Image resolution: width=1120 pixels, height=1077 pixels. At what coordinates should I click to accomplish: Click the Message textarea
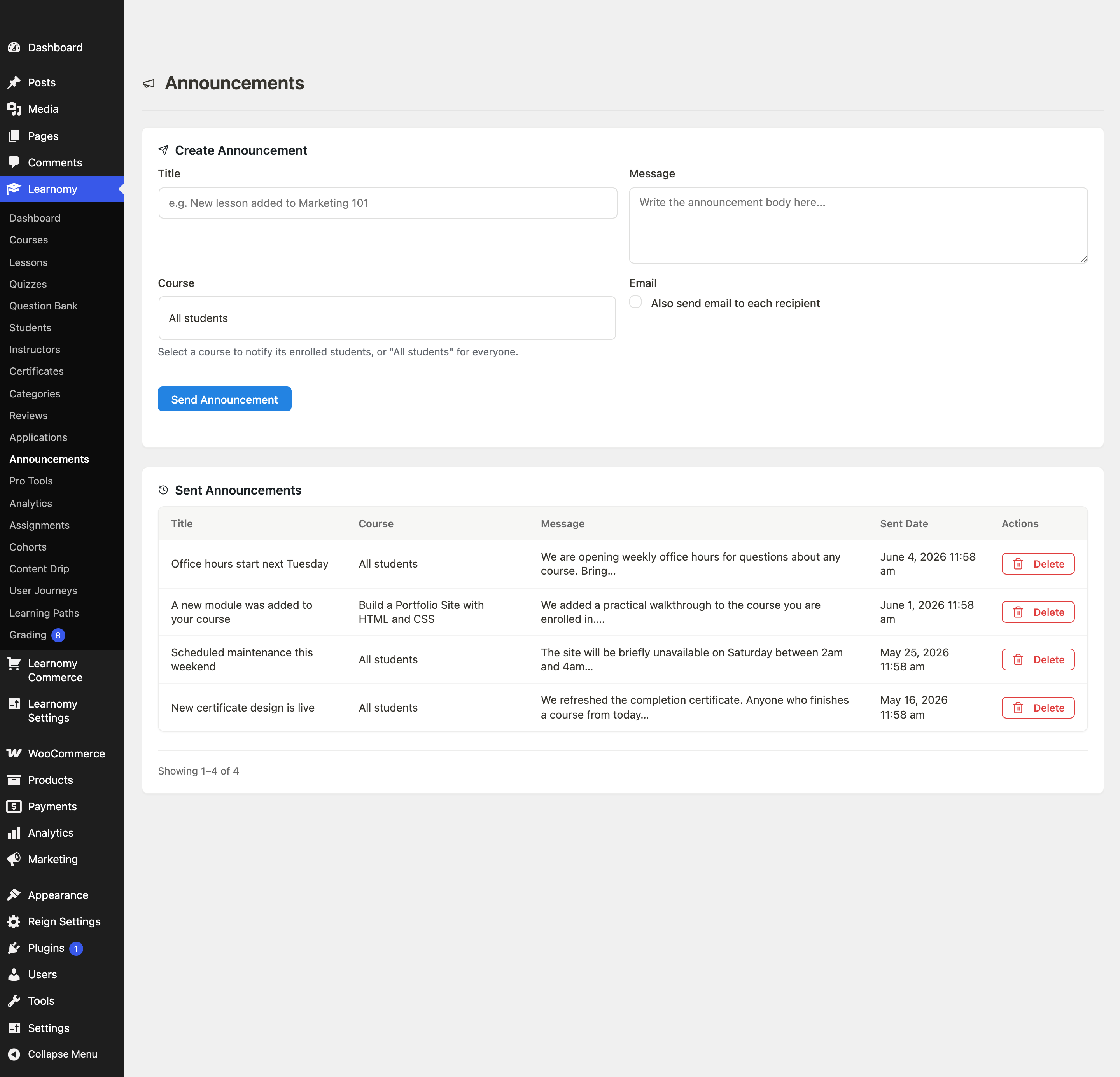point(858,225)
